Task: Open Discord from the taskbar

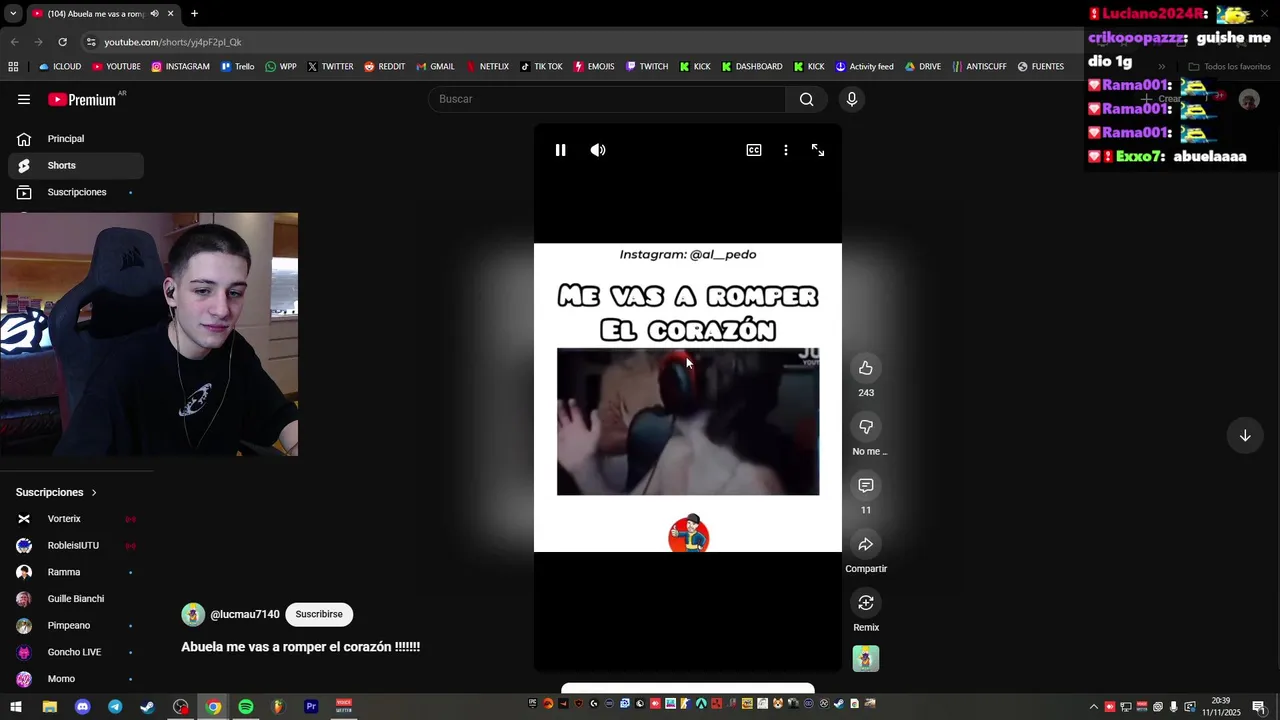Action: pos(83,706)
